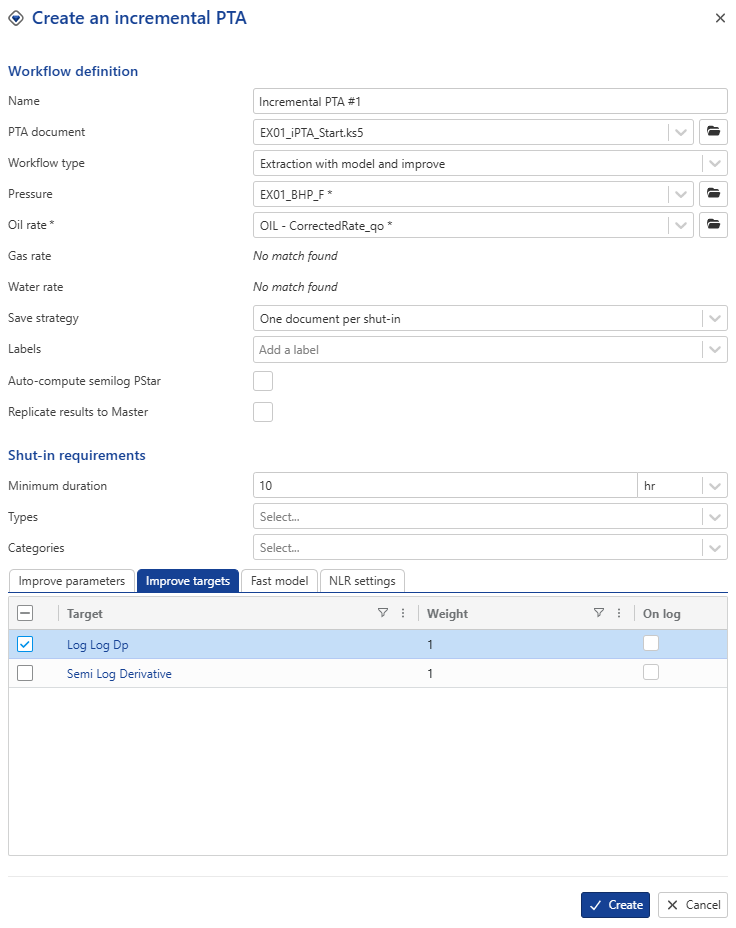Open the Save strategy dropdown
736x928 pixels.
[x=714, y=318]
